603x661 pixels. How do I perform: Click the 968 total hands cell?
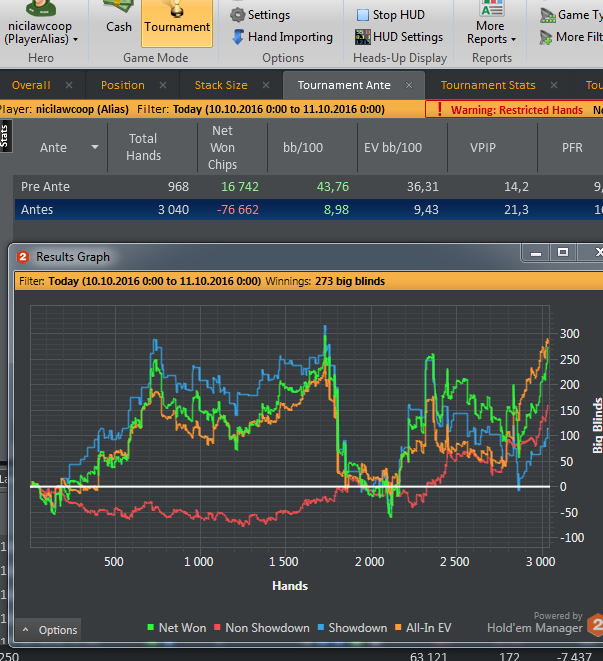[178, 187]
